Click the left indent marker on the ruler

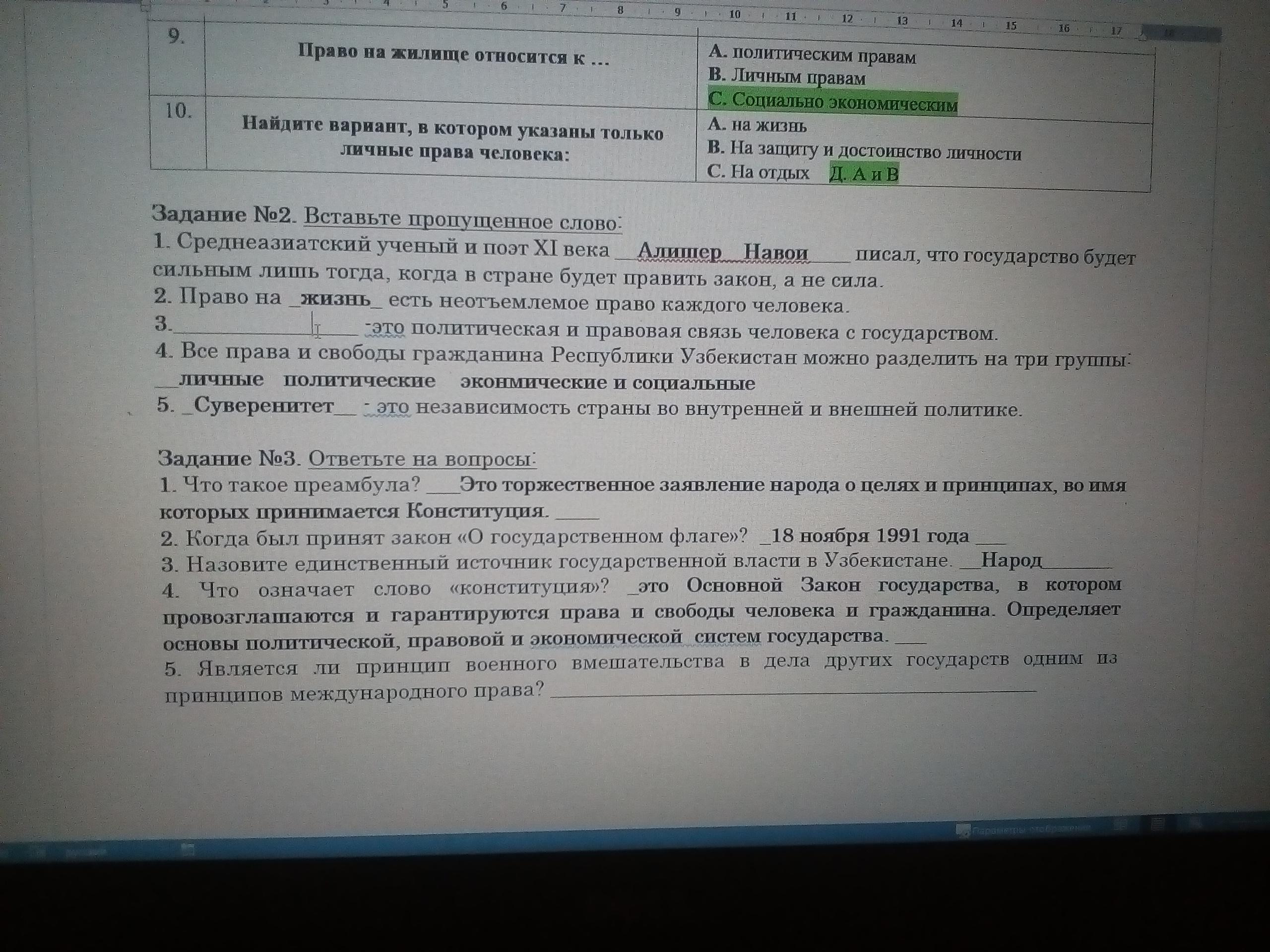point(146,7)
